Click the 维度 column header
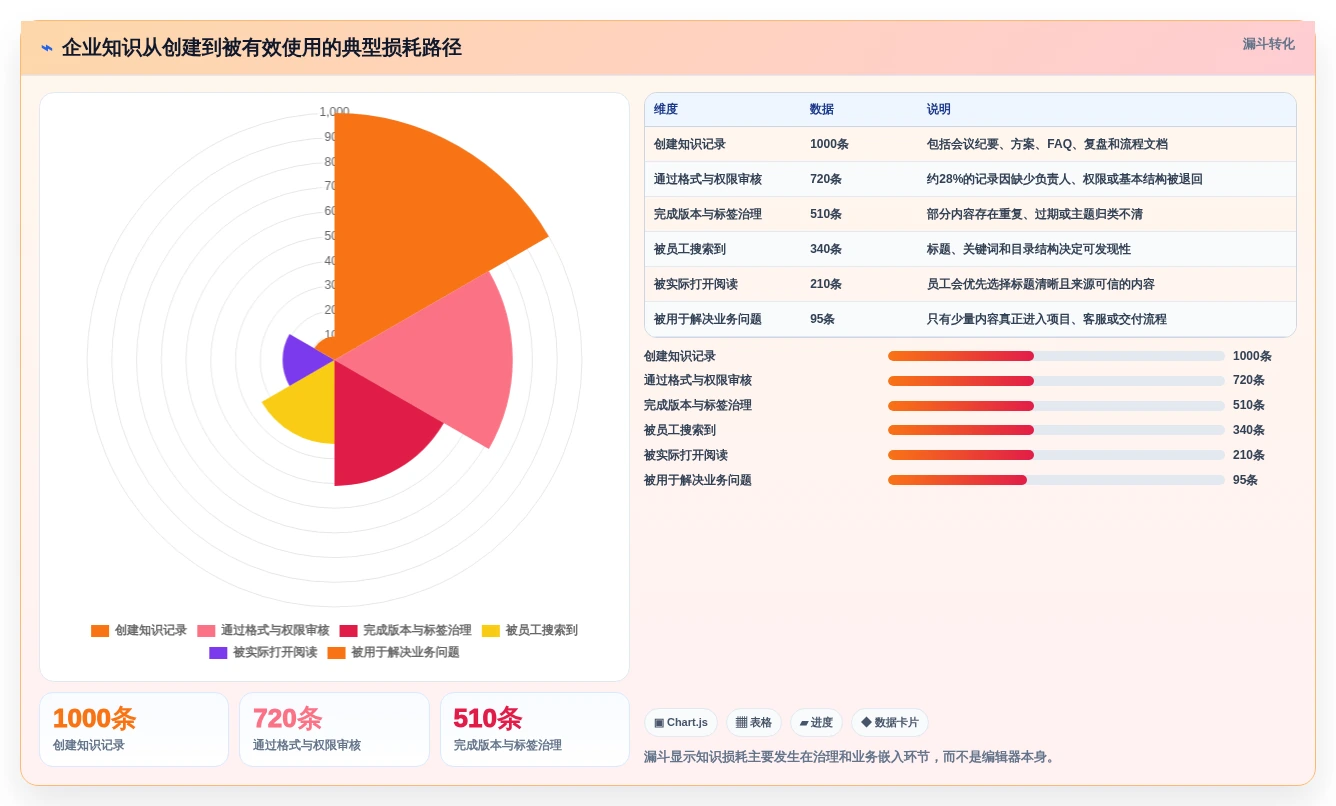Image resolution: width=1336 pixels, height=806 pixels. (x=666, y=109)
